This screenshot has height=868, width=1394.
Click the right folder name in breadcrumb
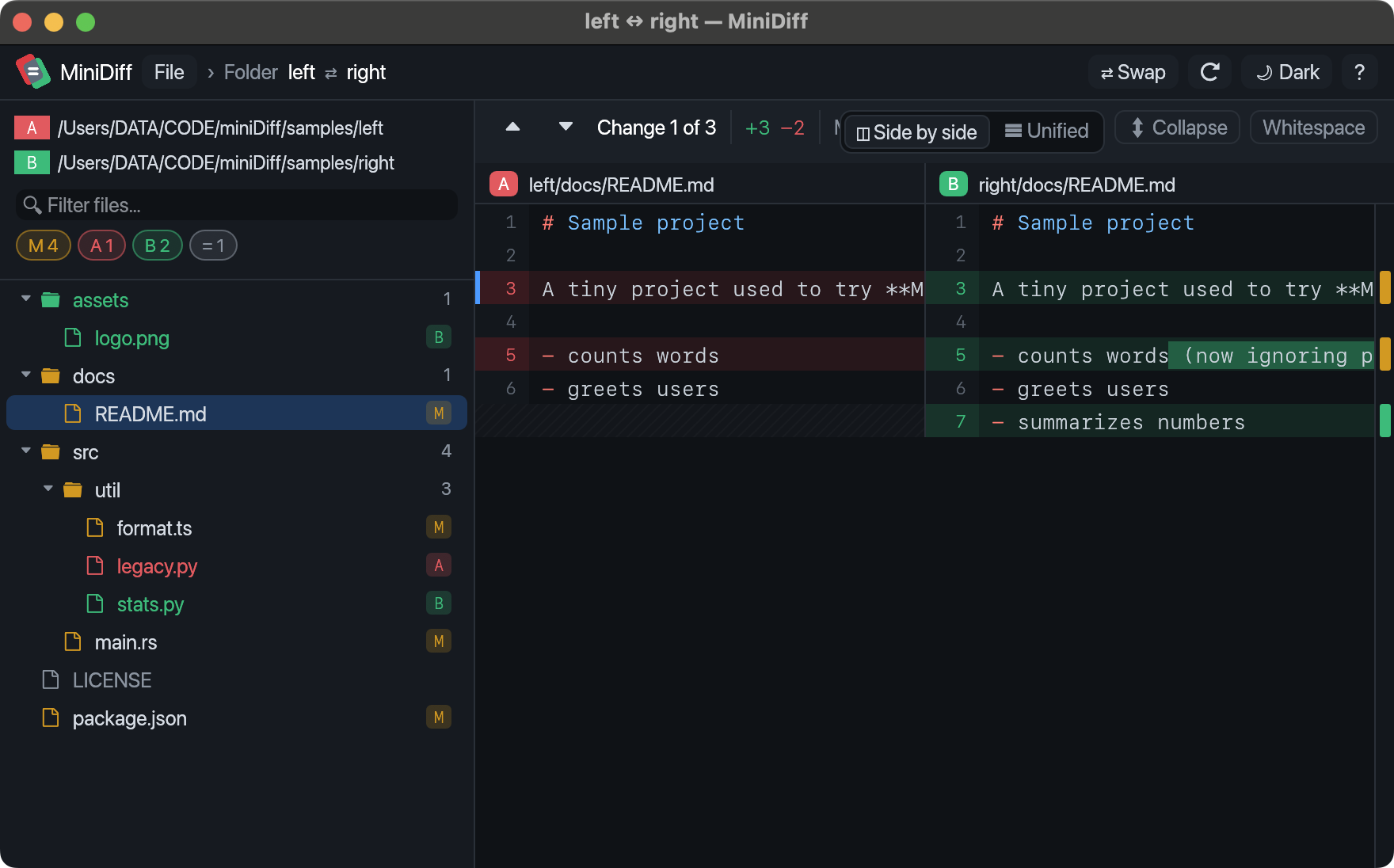click(366, 72)
